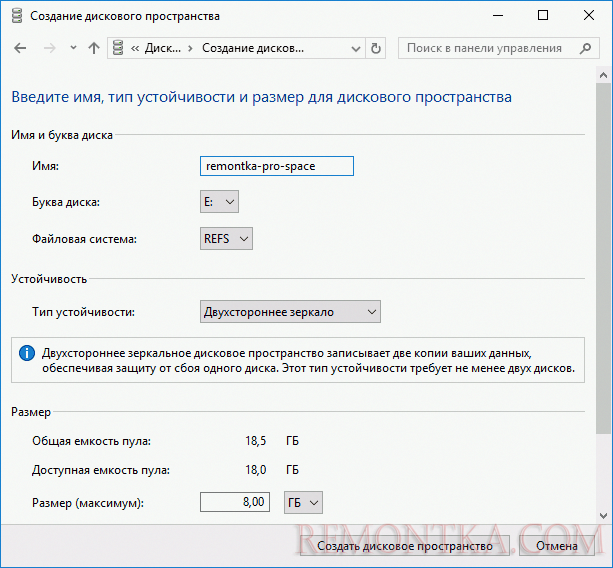Click the search magnifier icon
This screenshot has width=613, height=568.
click(x=586, y=48)
